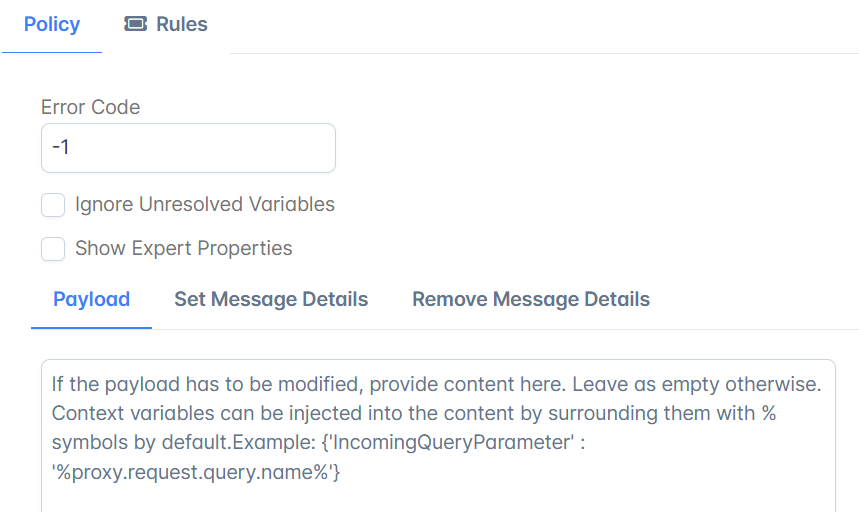Go to Remove Message Details tab
Viewport: 859px width, 512px height.
tap(531, 300)
